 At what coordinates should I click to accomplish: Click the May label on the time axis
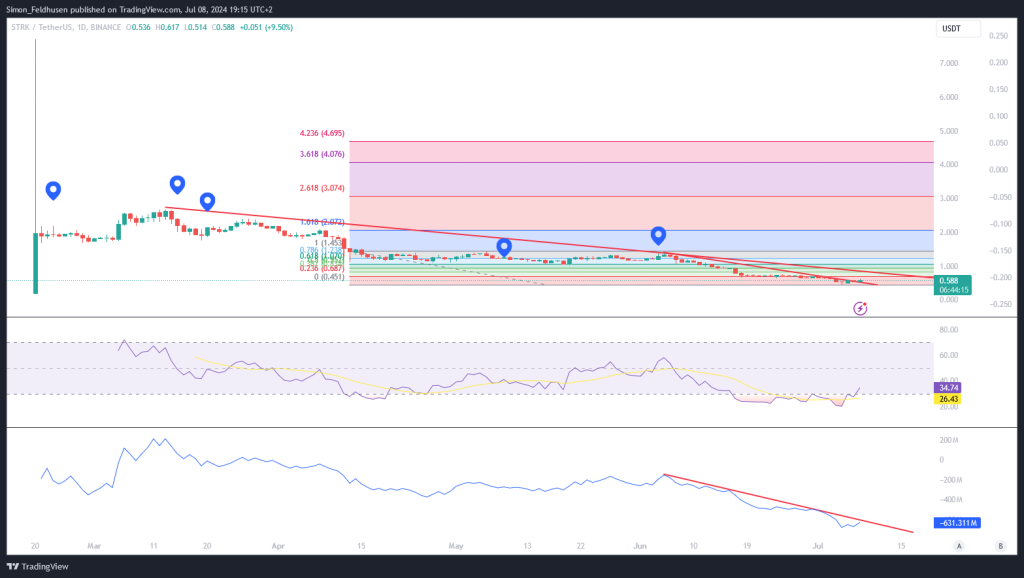point(456,546)
